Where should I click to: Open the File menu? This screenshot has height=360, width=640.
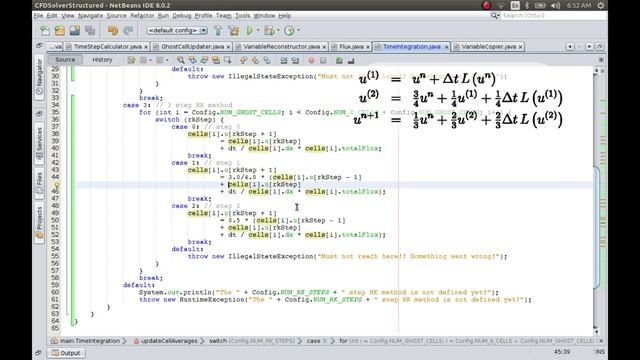[38, 16]
